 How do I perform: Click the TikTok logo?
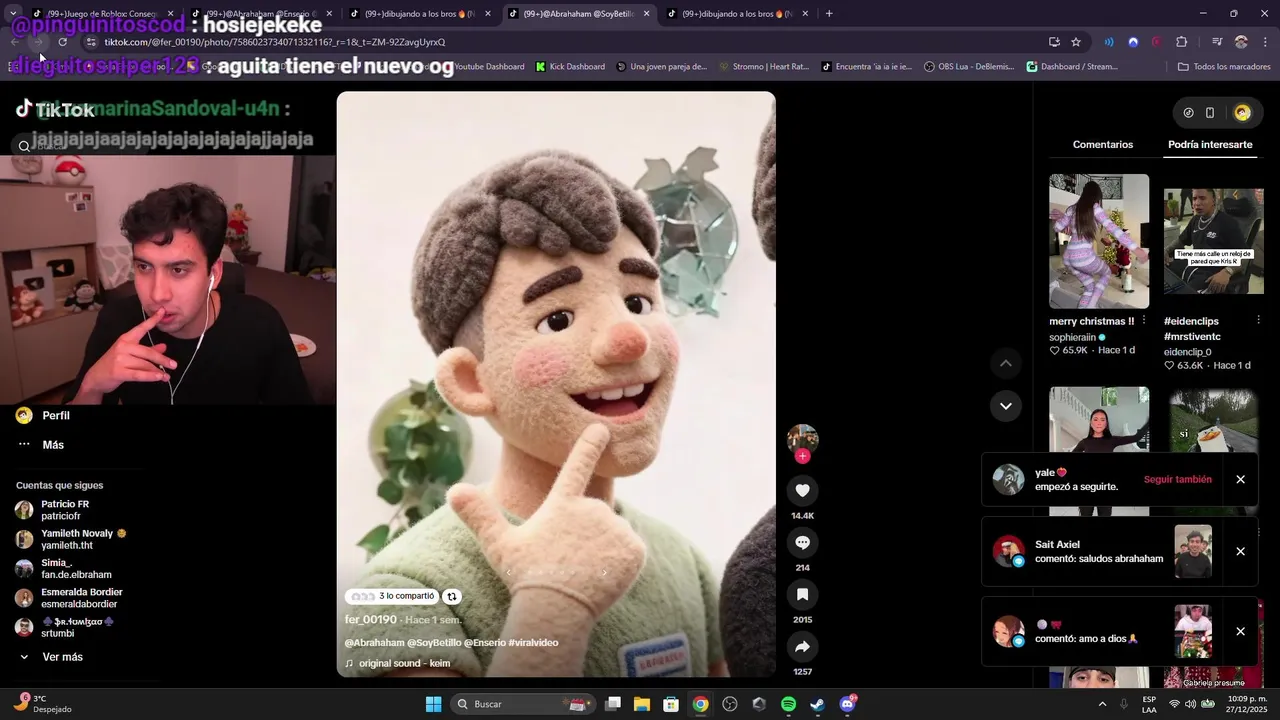[55, 109]
